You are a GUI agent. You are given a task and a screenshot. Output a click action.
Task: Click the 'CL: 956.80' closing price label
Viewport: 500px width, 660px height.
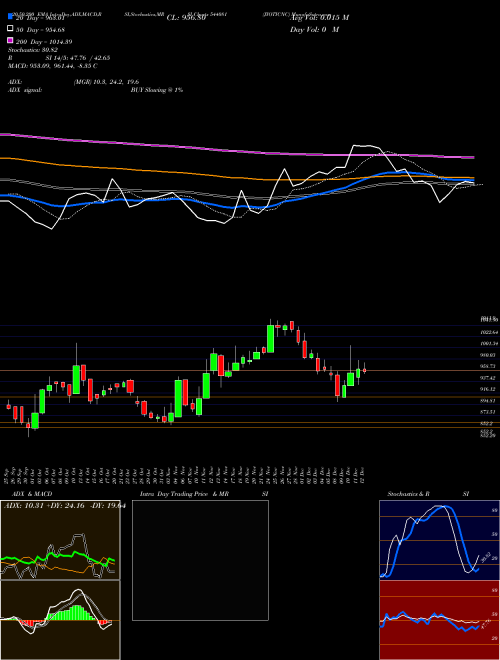(186, 18)
